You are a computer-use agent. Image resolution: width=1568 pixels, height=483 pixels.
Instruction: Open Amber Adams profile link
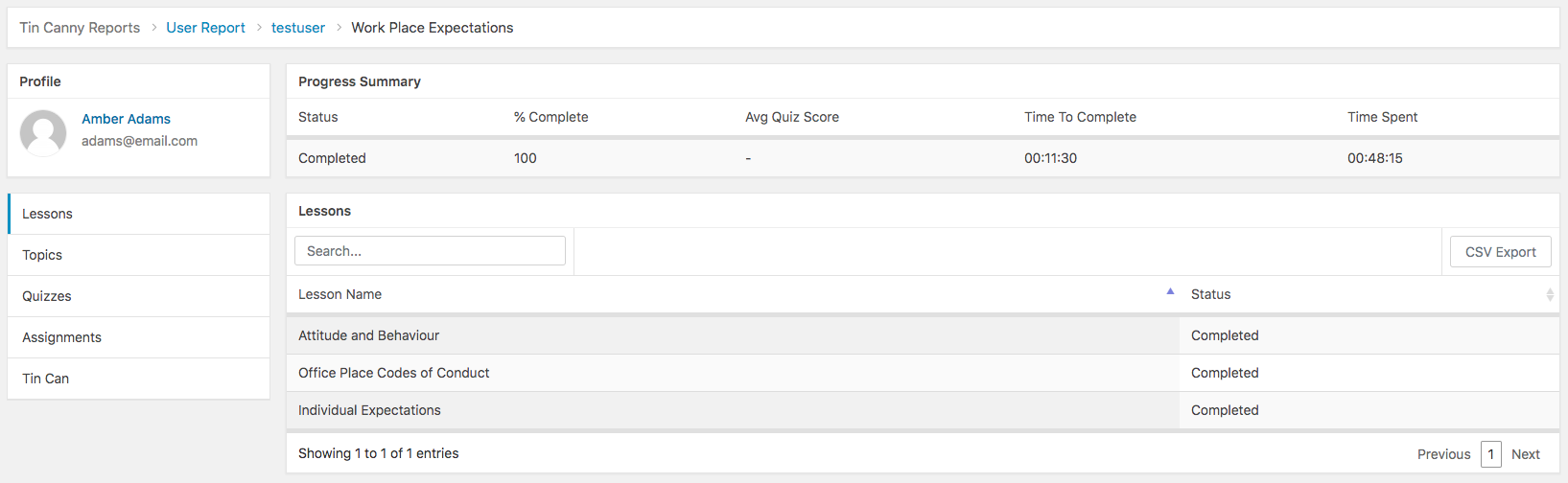(x=126, y=119)
